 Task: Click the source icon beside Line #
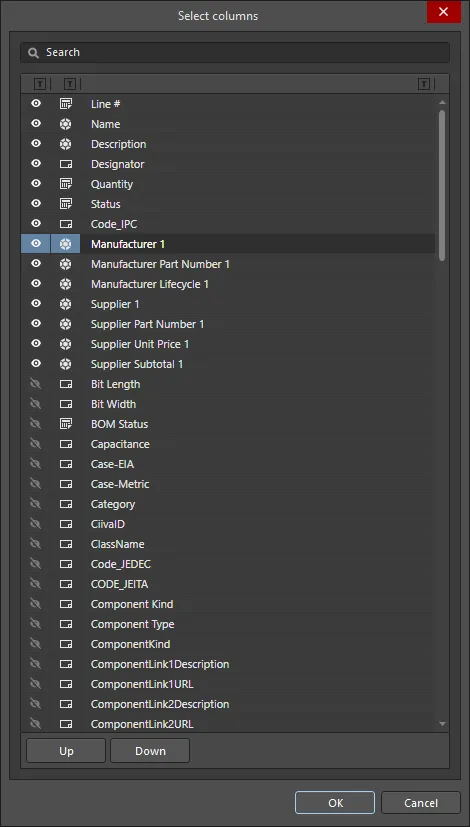65,104
